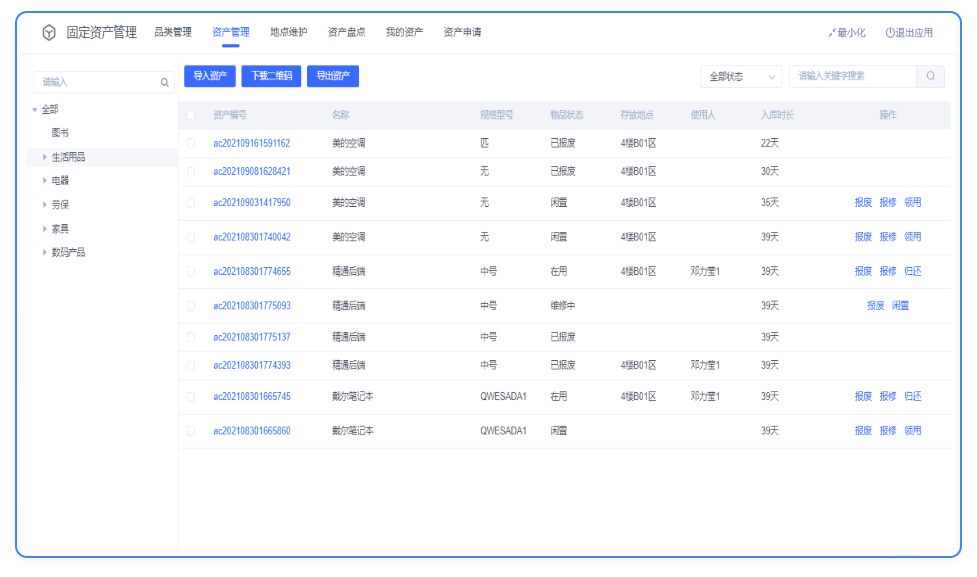Screen dimensions: 977x577
Task: Click the 最小化 minimize app icon
Action: pyautogui.click(x=832, y=33)
